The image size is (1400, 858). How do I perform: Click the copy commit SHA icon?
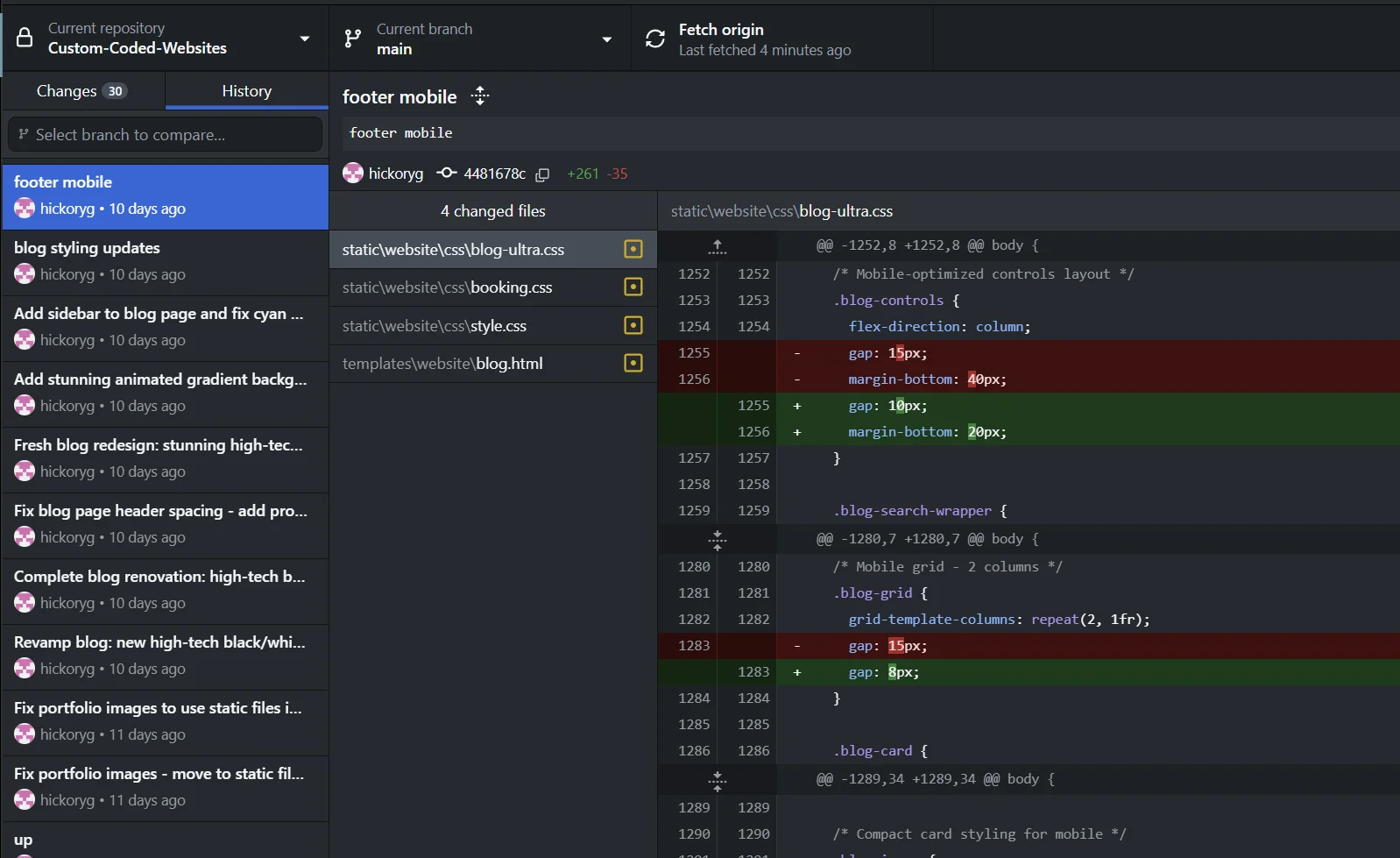click(542, 174)
